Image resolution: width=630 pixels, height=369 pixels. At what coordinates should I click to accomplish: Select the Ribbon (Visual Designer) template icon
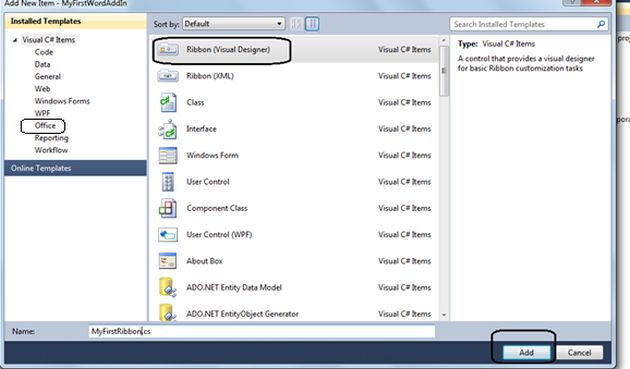tap(168, 49)
